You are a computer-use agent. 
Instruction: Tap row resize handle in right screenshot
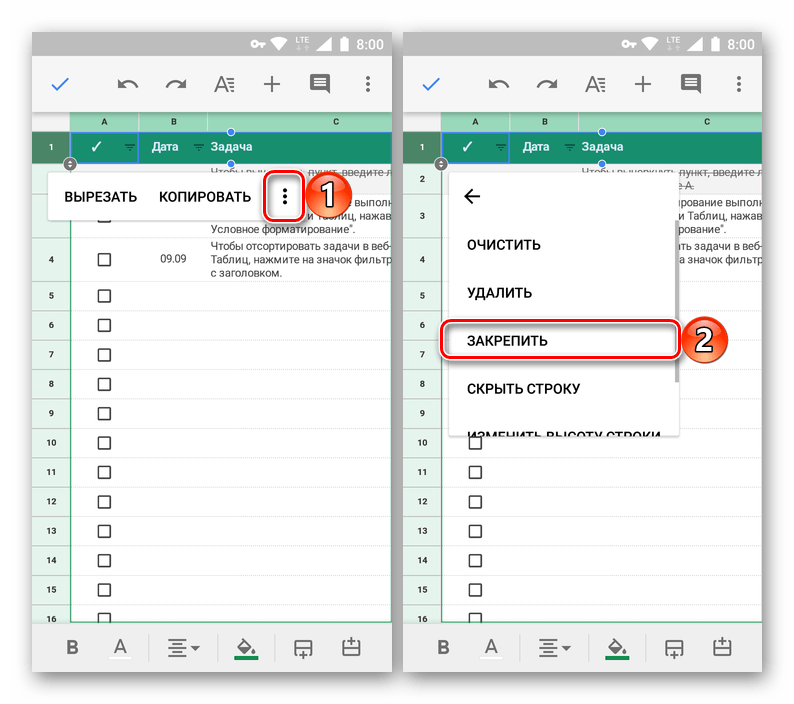coord(441,164)
